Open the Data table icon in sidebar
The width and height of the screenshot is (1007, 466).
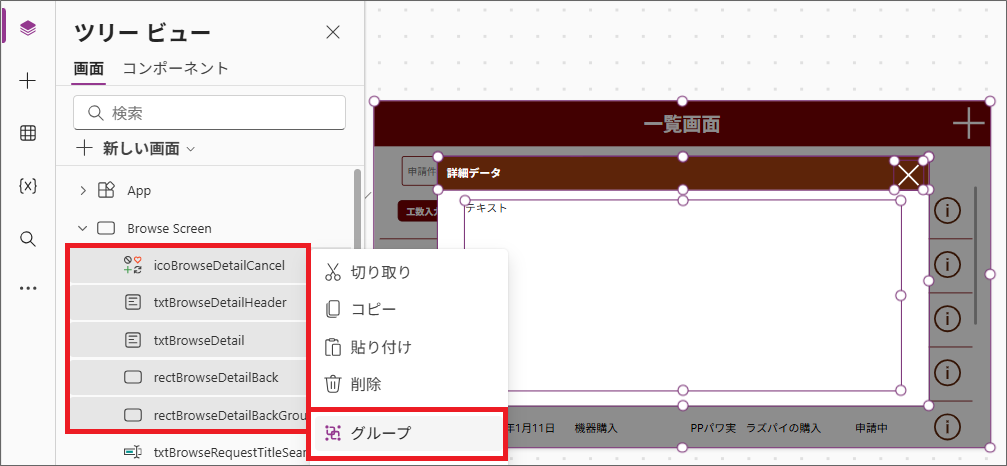point(28,133)
